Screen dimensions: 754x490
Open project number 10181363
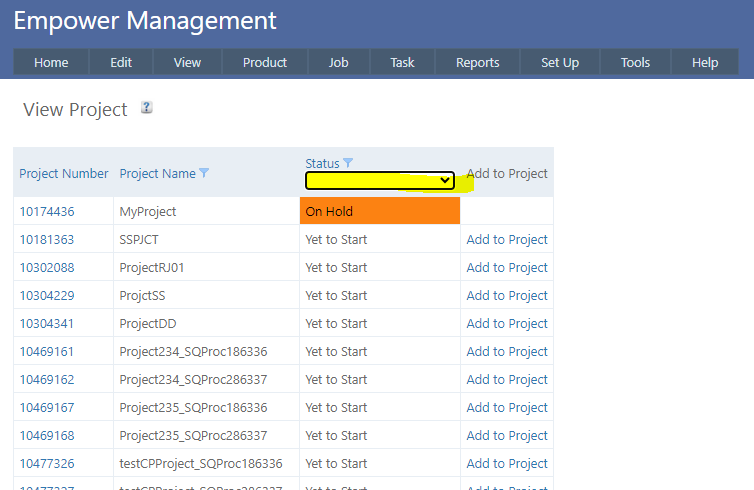pyautogui.click(x=47, y=239)
